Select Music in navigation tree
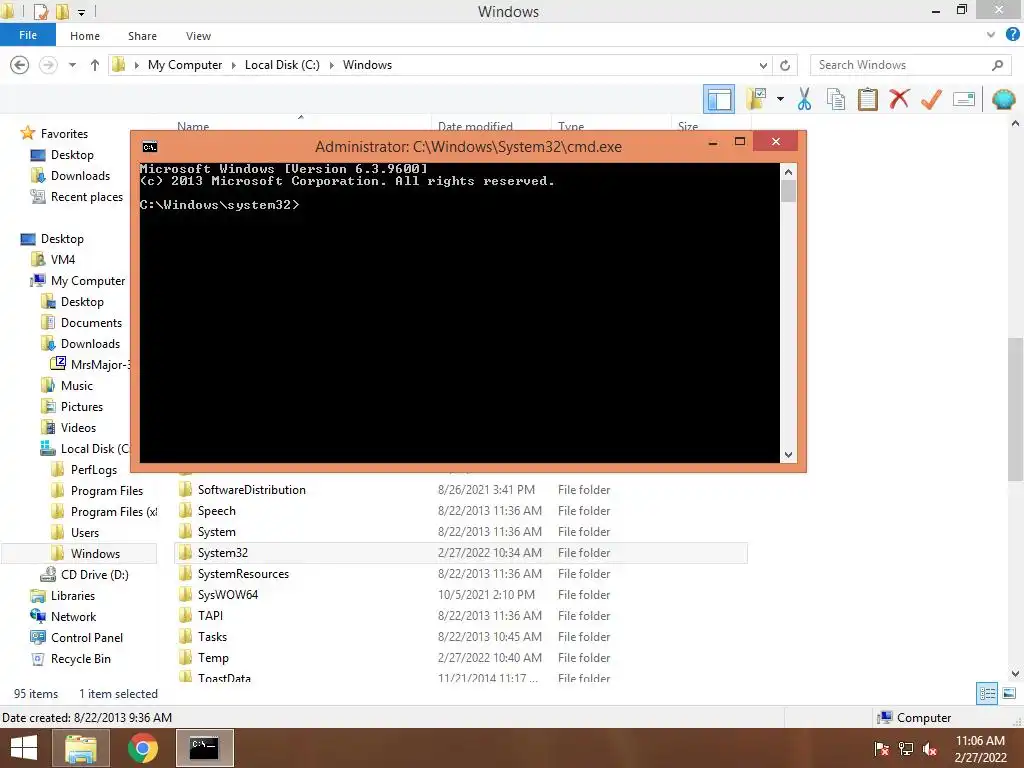The image size is (1024, 768). (76, 385)
